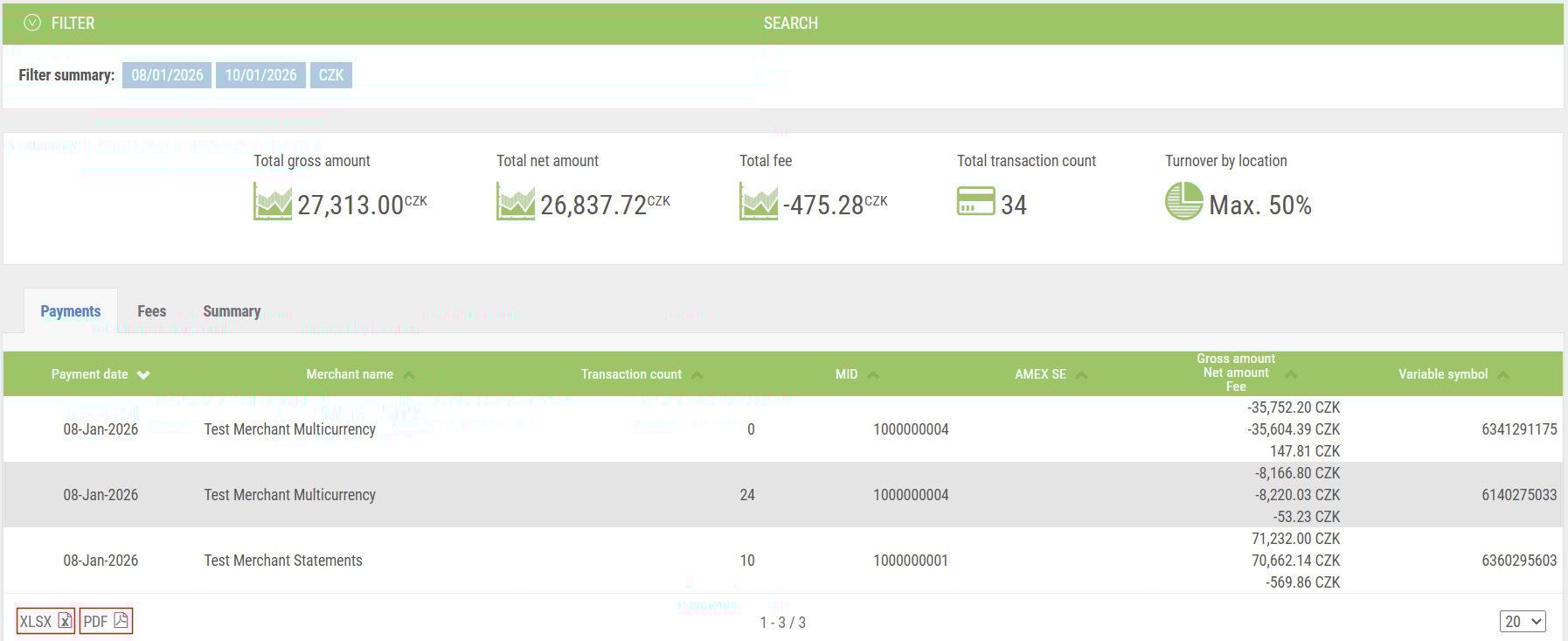Image resolution: width=1568 pixels, height=641 pixels.
Task: Open the rows-per-page dropdown showing 20
Action: coord(1523,621)
